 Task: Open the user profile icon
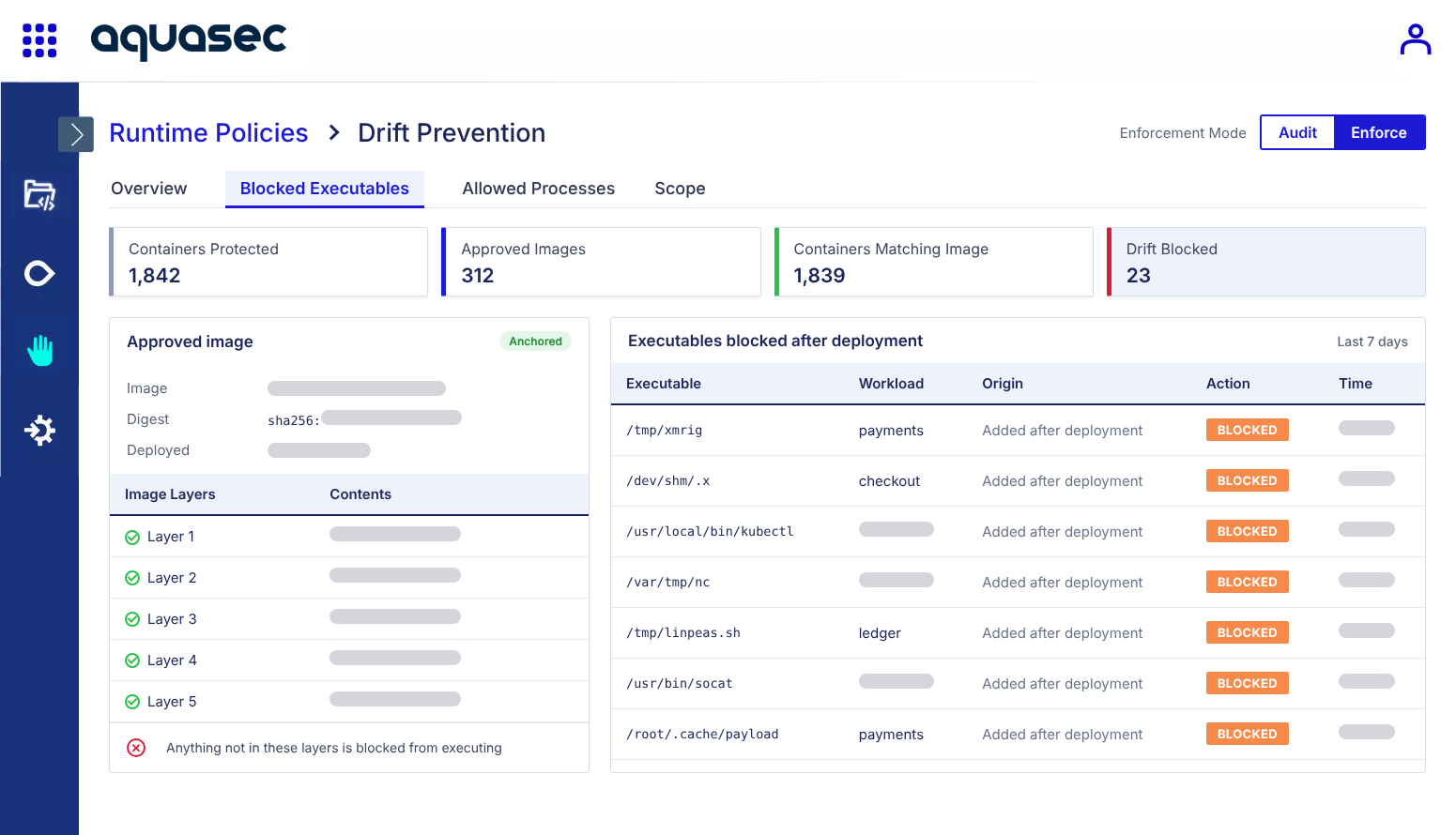1415,39
